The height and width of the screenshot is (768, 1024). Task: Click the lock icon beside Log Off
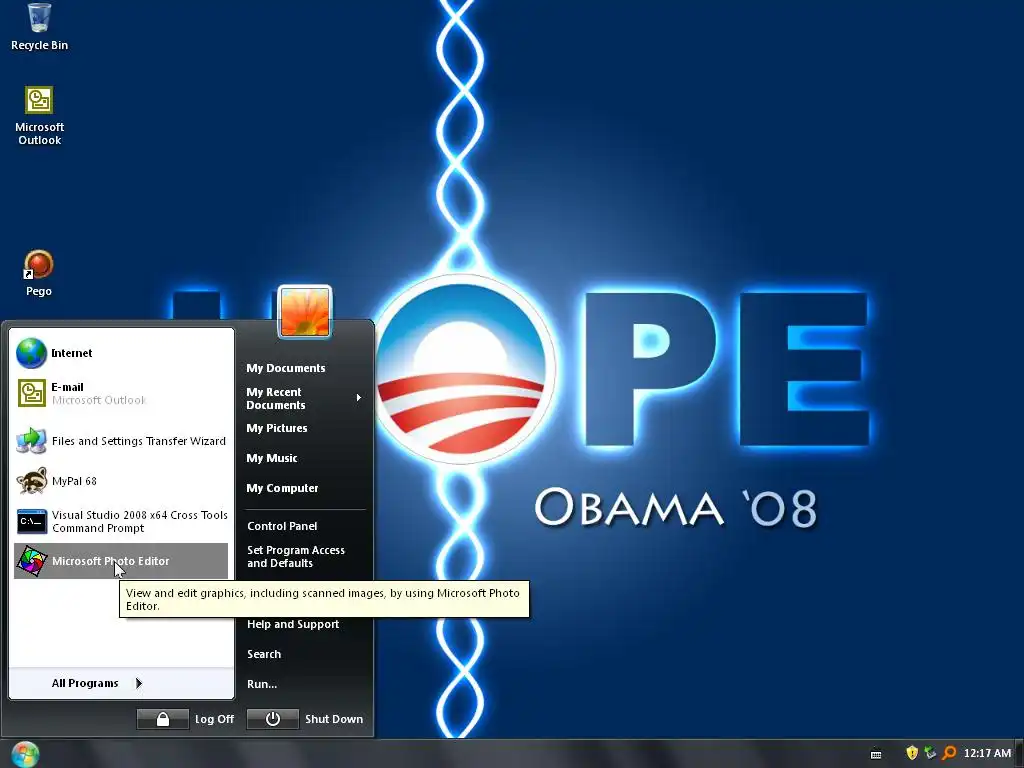163,719
